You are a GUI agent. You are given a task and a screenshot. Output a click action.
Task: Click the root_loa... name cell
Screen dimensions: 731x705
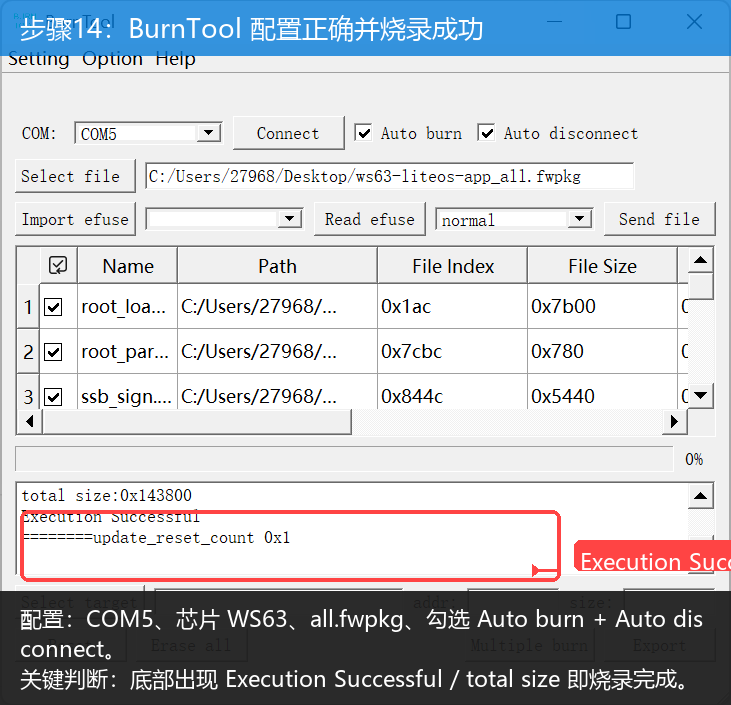point(127,307)
